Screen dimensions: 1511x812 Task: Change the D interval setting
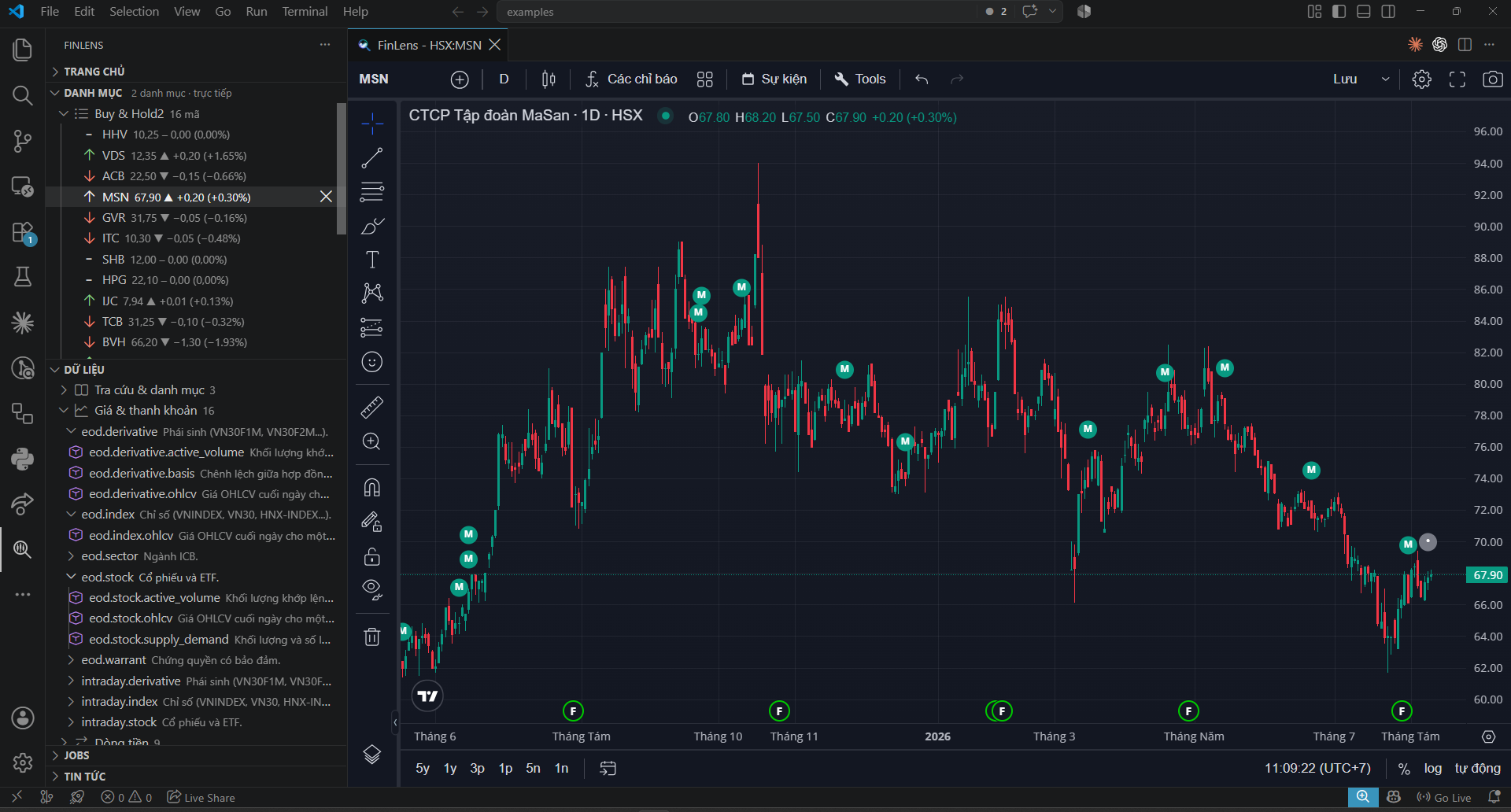pyautogui.click(x=504, y=79)
